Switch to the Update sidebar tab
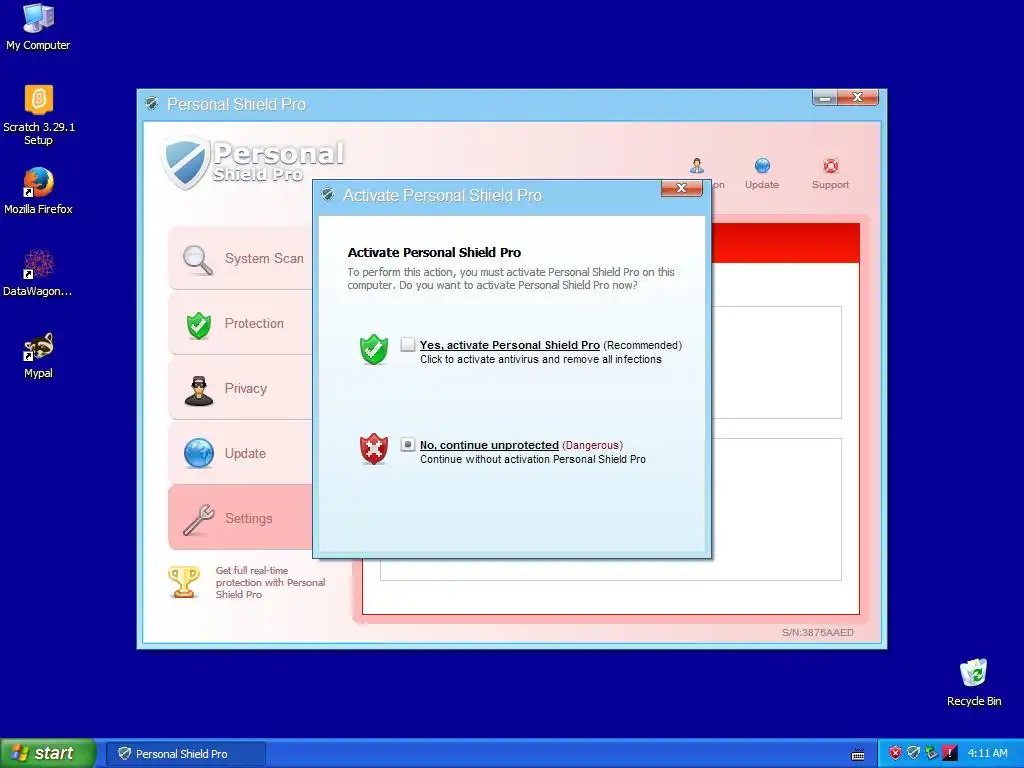This screenshot has height=768, width=1024. point(240,453)
